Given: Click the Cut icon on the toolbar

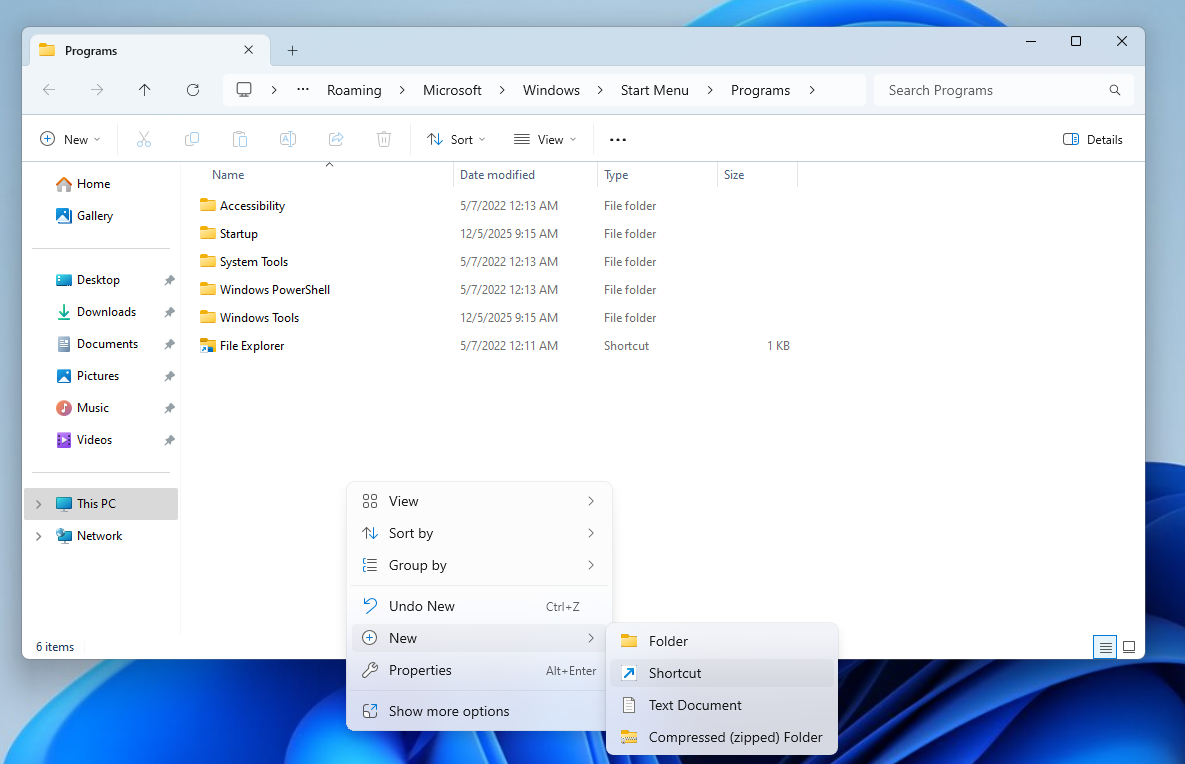Looking at the screenshot, I should [144, 139].
